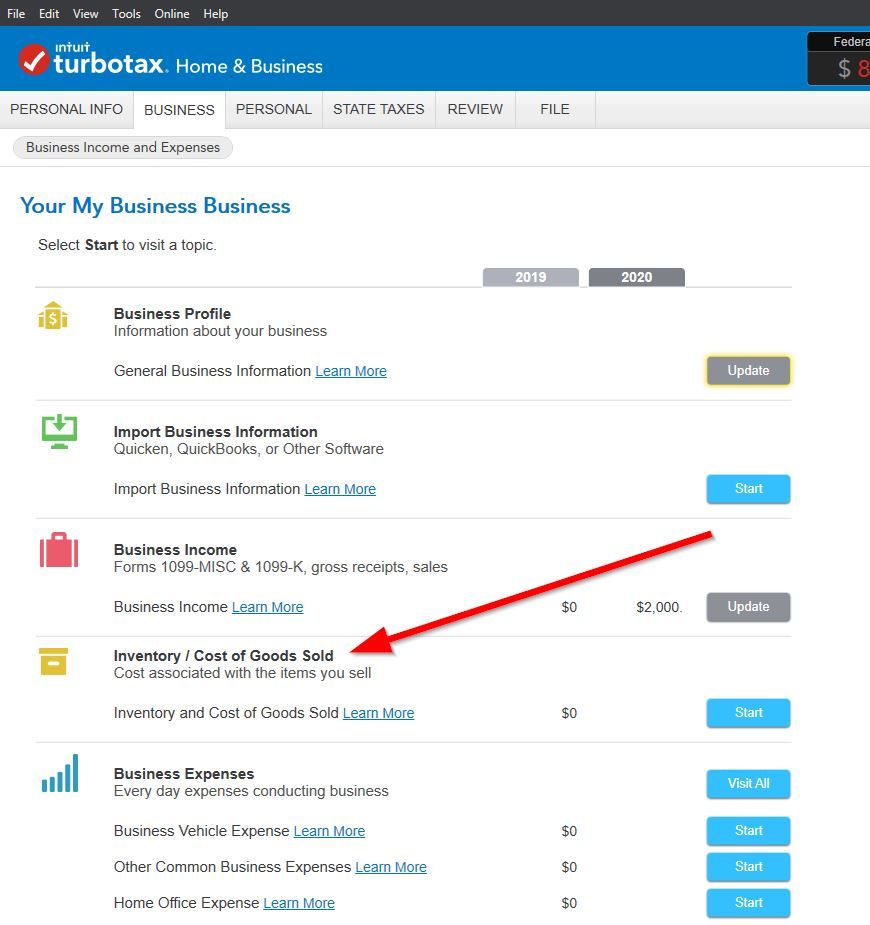Click "Quicken, QuickBooks, or Other Software" text
Screen dimensions: 870x925
coord(248,449)
